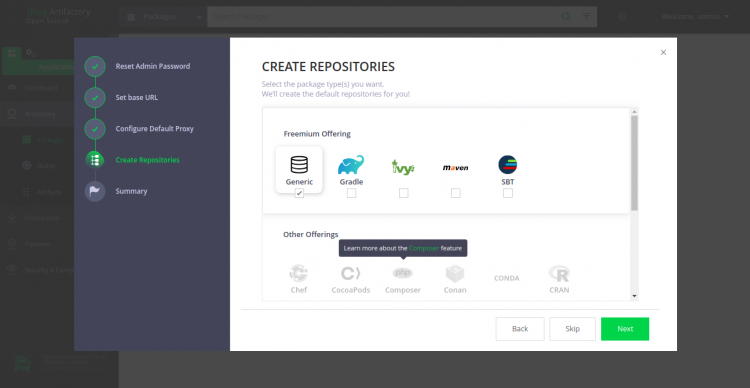Focus the Search Packages input field
Image resolution: width=750 pixels, height=388 pixels.
coord(383,17)
